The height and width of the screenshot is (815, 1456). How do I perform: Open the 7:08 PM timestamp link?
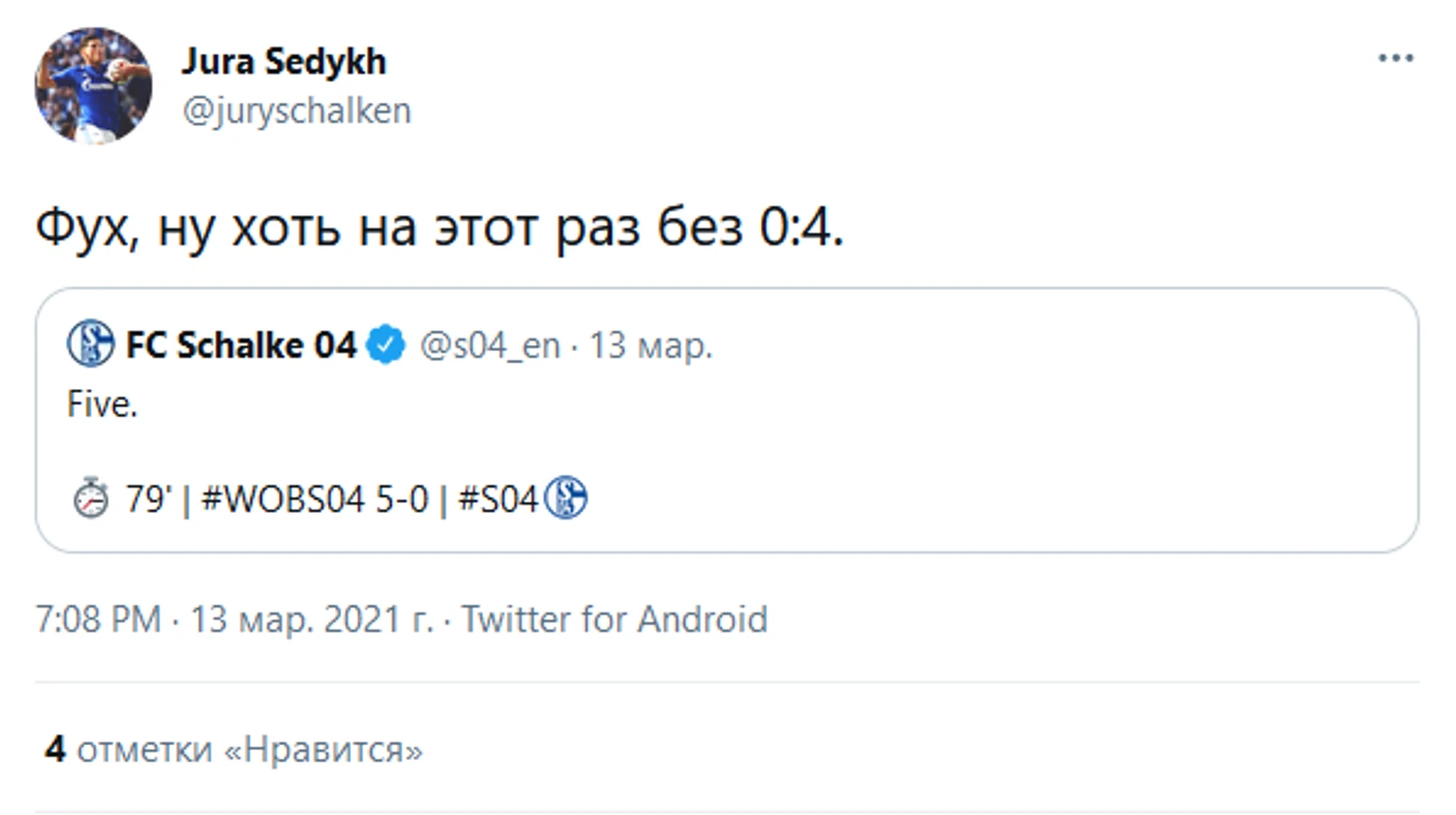98,619
